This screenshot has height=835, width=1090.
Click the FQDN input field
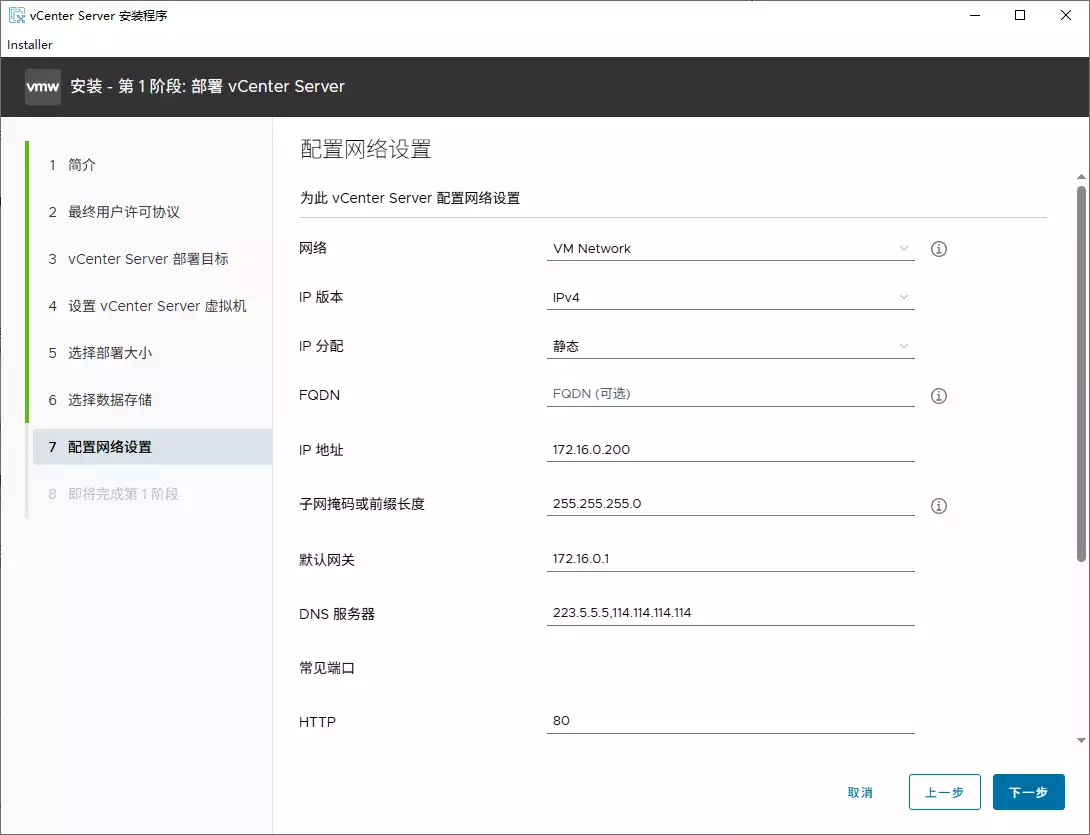tap(731, 394)
